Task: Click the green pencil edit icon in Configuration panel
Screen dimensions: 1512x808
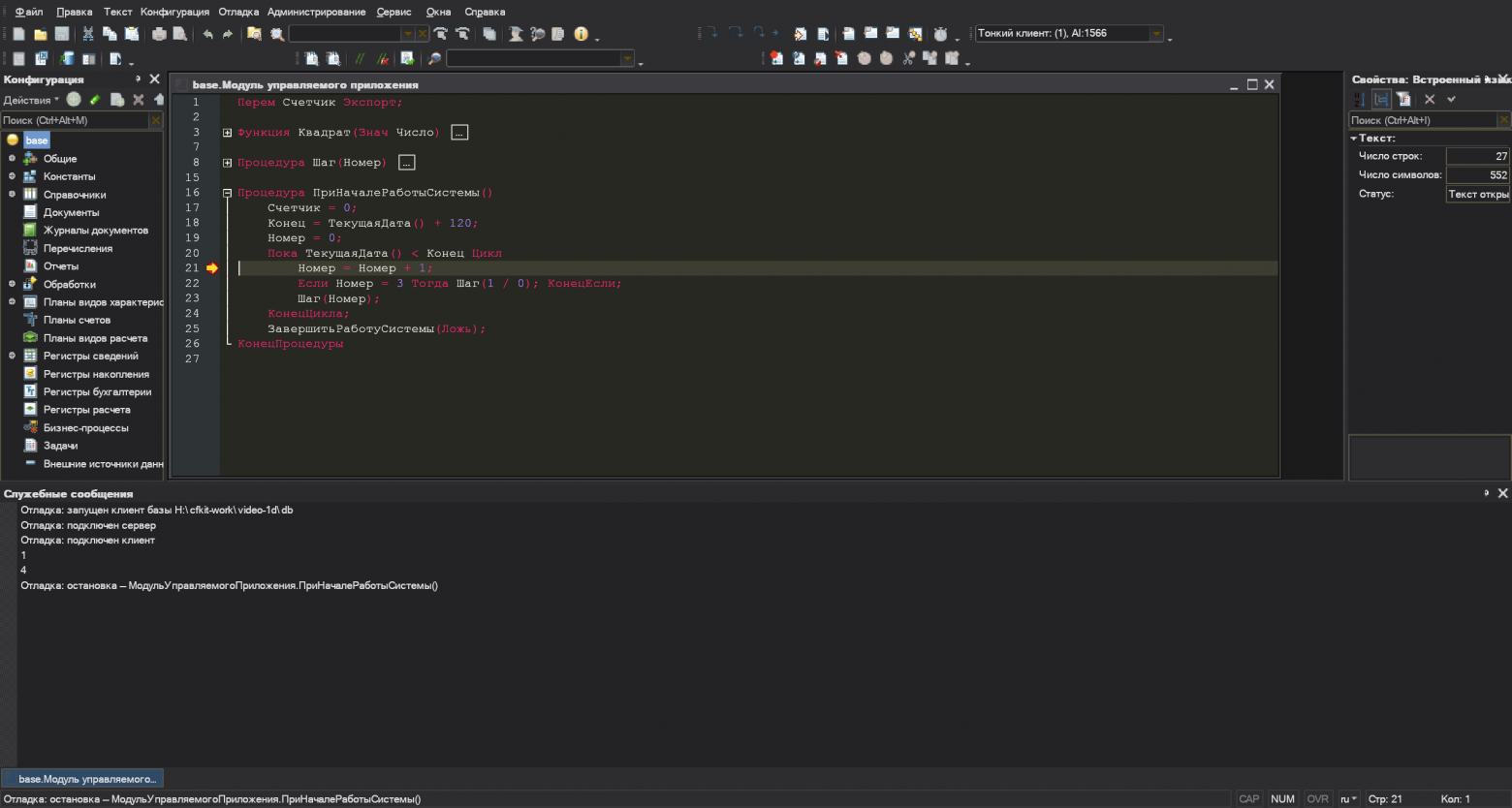Action: pyautogui.click(x=95, y=100)
